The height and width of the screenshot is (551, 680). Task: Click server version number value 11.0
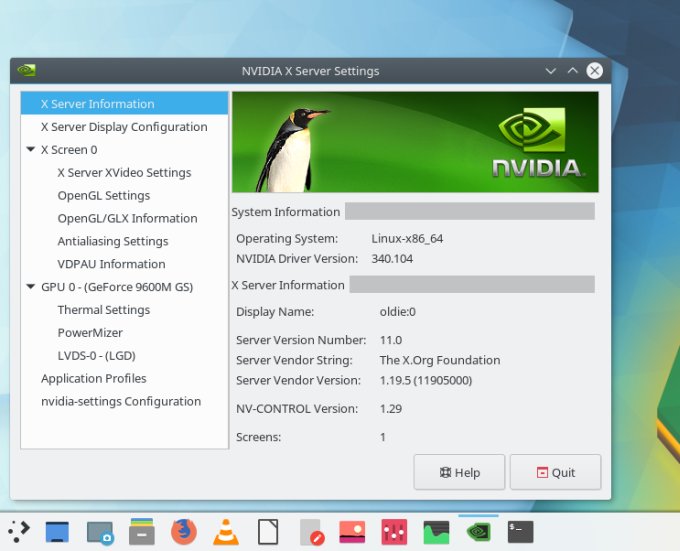pos(391,340)
